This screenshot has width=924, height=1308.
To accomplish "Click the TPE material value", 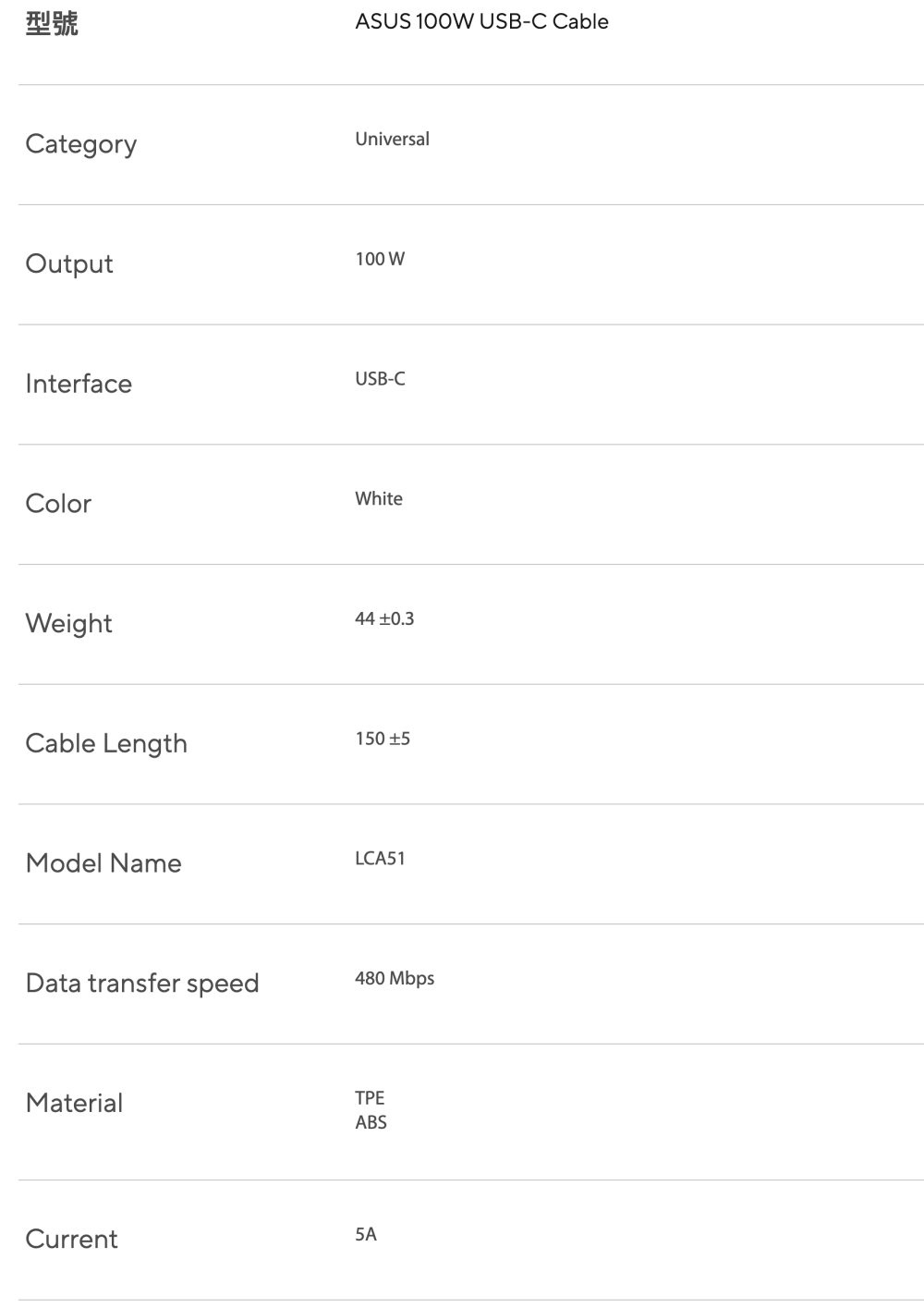I will (x=370, y=1098).
